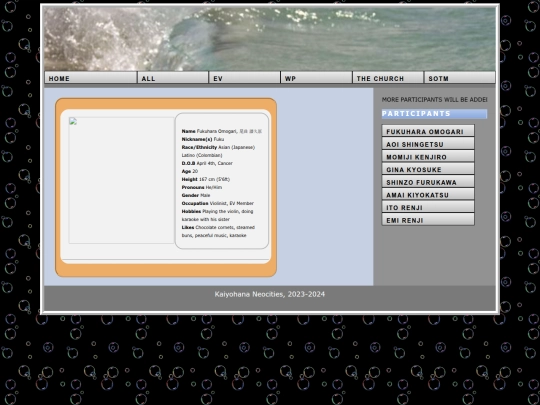Select participant Shinzo Furukawa
Image resolution: width=540 pixels, height=405 pixels.
(428, 181)
